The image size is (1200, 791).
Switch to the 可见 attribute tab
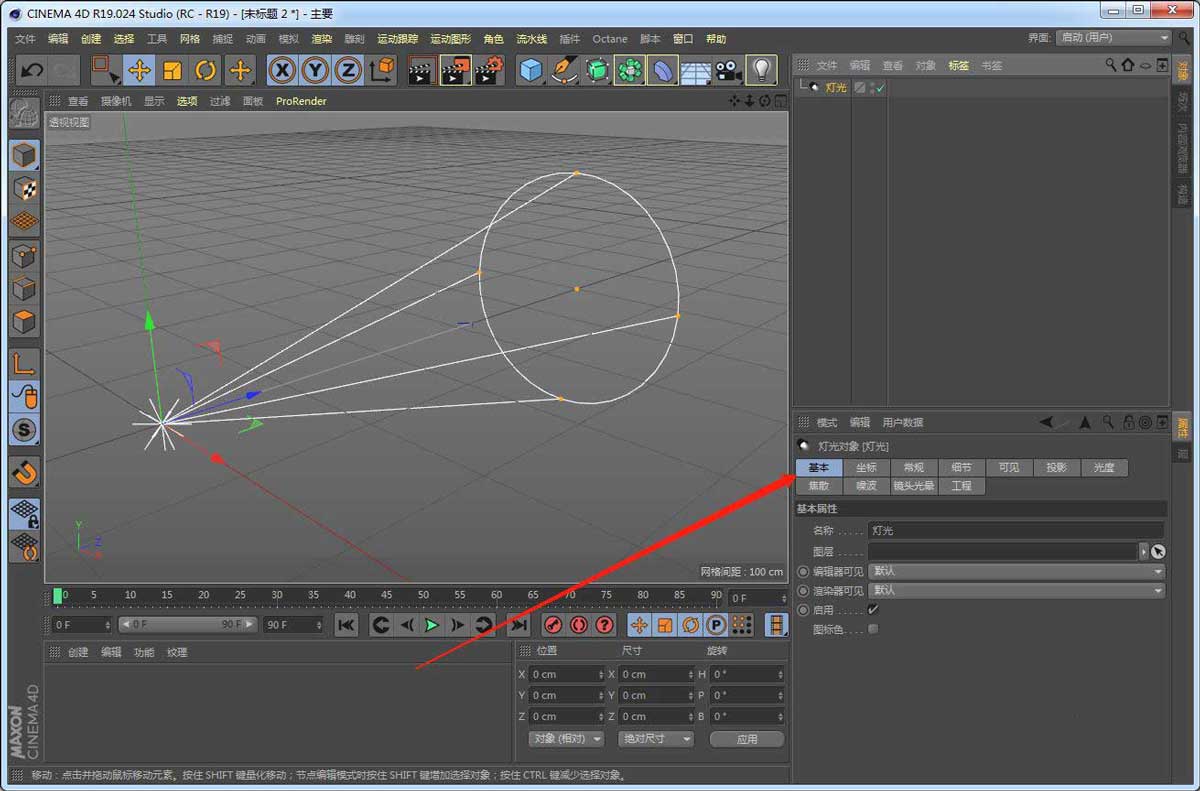[x=1009, y=467]
